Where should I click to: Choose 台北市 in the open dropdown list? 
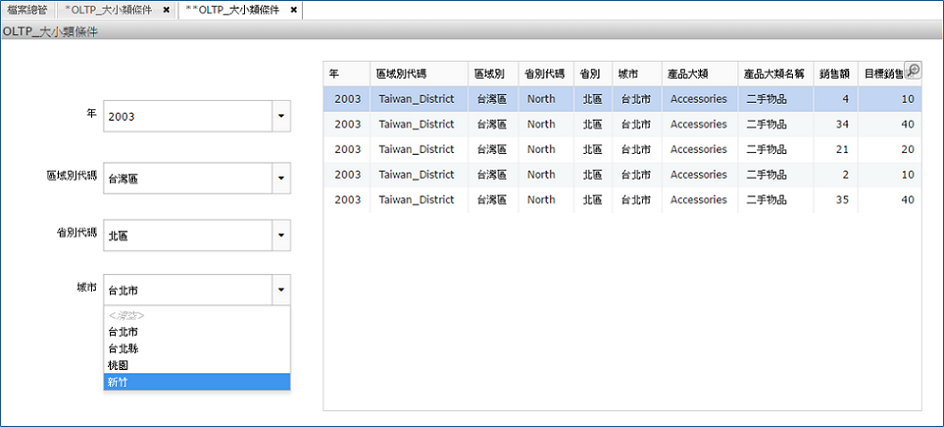[196, 331]
